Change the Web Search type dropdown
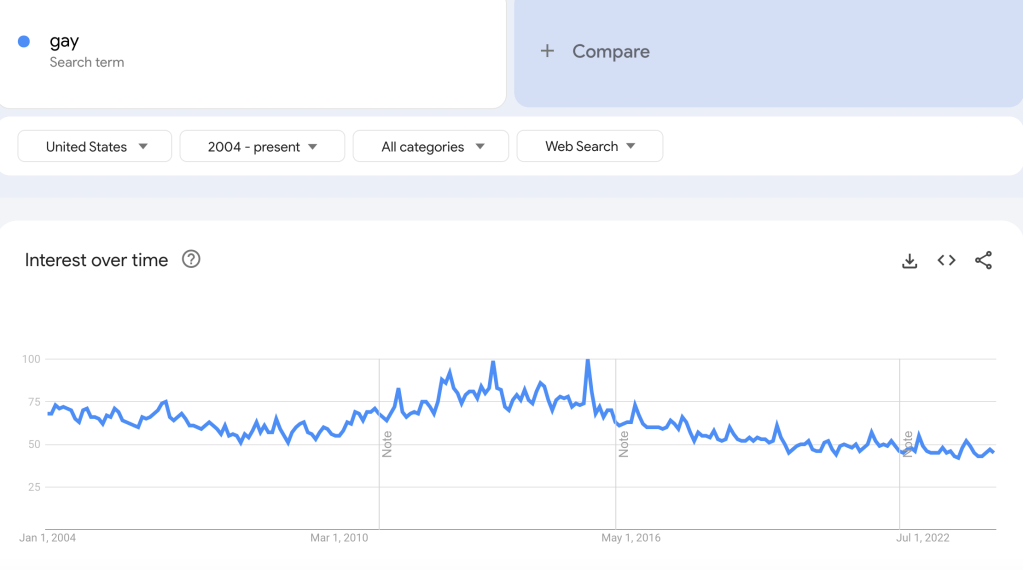 click(x=589, y=147)
